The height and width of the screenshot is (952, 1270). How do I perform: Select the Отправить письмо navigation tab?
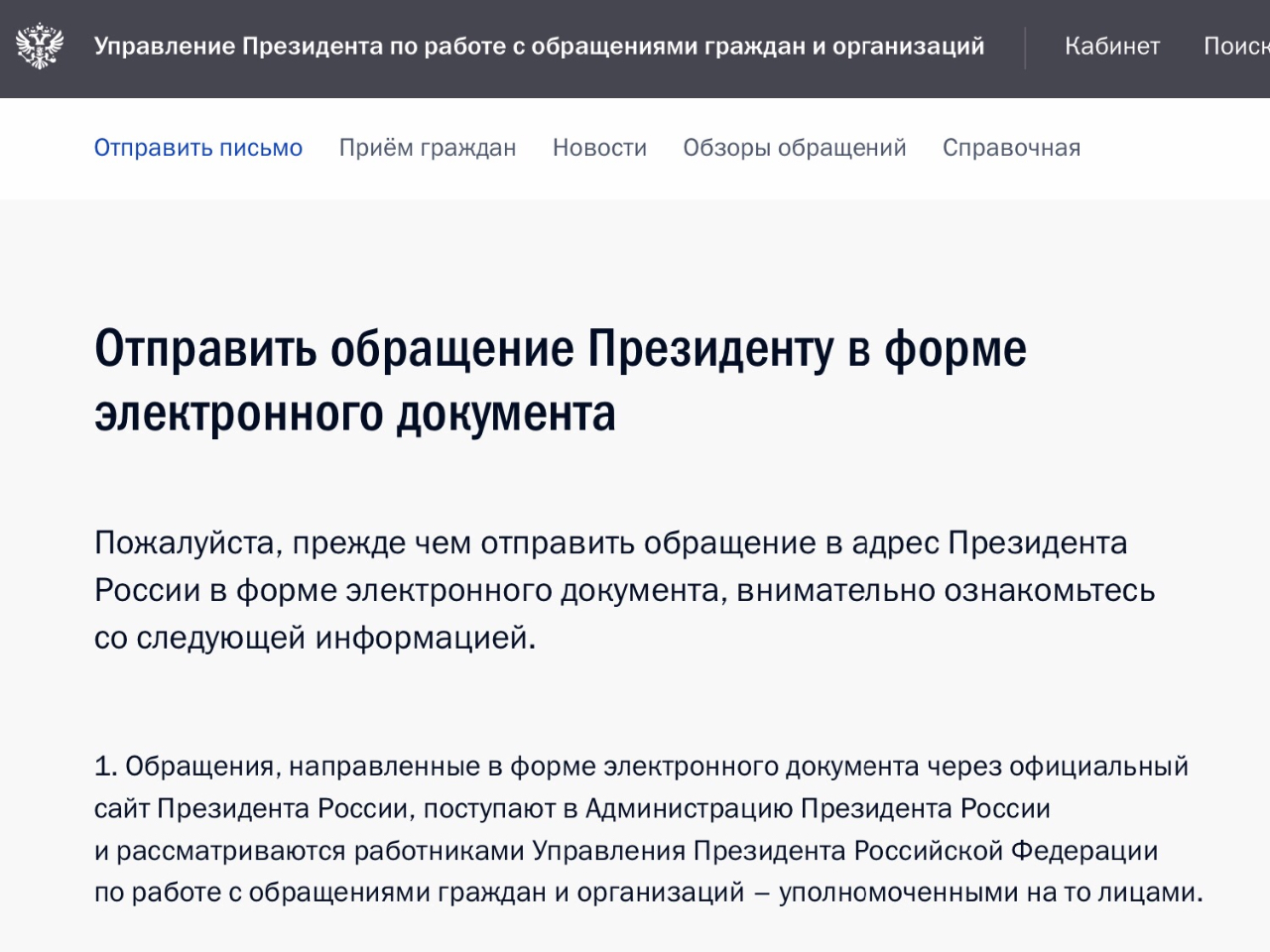[x=198, y=148]
